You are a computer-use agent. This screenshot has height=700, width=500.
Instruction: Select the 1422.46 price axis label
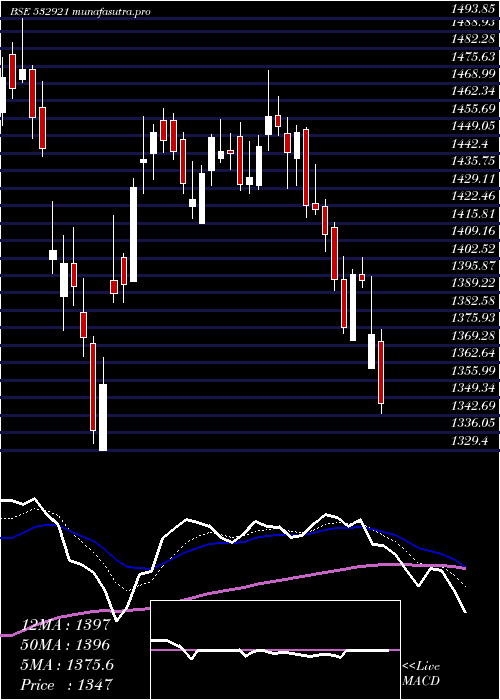[473, 196]
